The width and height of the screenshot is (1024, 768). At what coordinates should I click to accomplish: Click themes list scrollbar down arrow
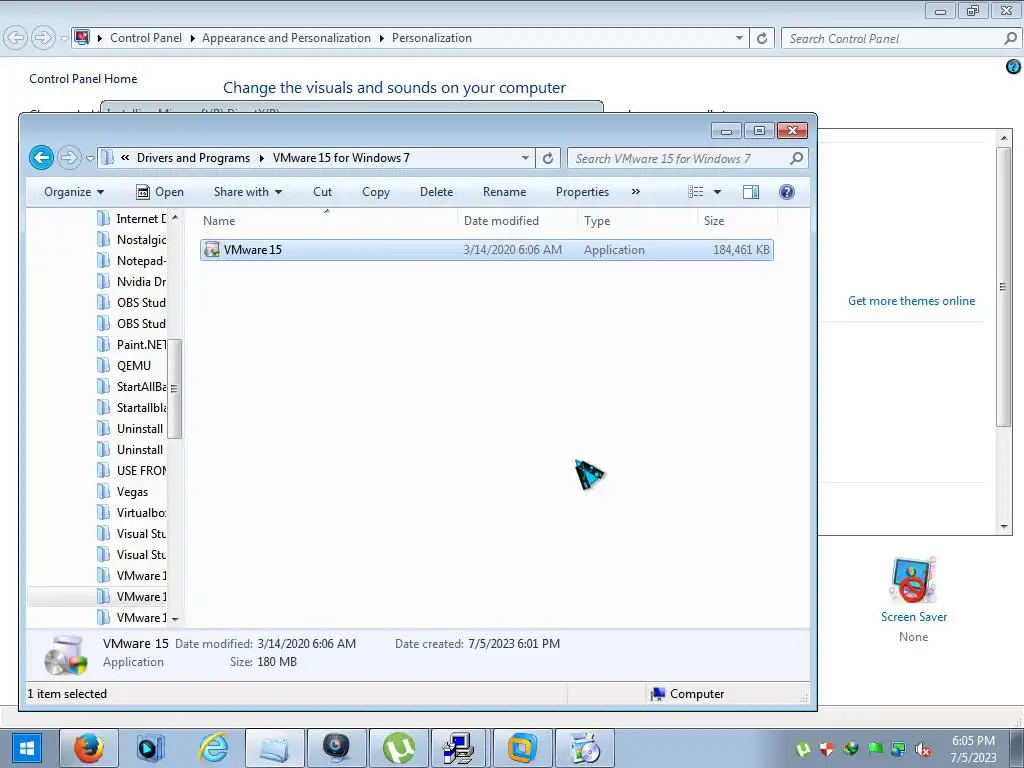tap(1004, 526)
